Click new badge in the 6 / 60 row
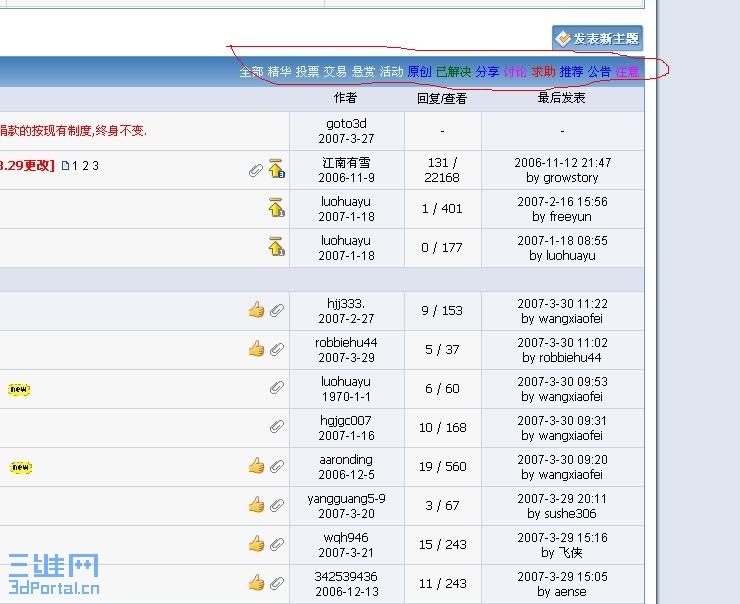The width and height of the screenshot is (740, 604). pyautogui.click(x=19, y=389)
